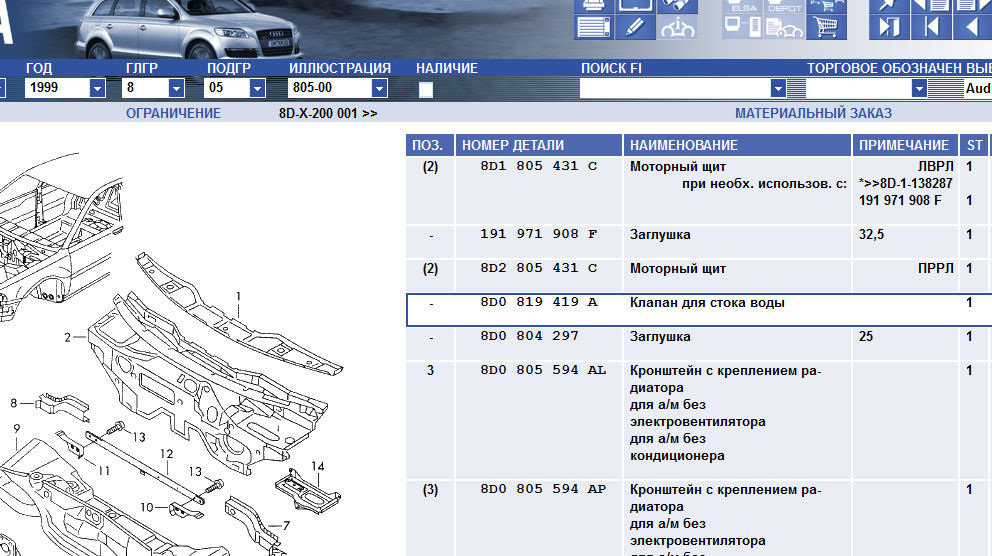Click the *>>8D-1-138287 note
Screen dimensions: 992x556
click(905, 183)
